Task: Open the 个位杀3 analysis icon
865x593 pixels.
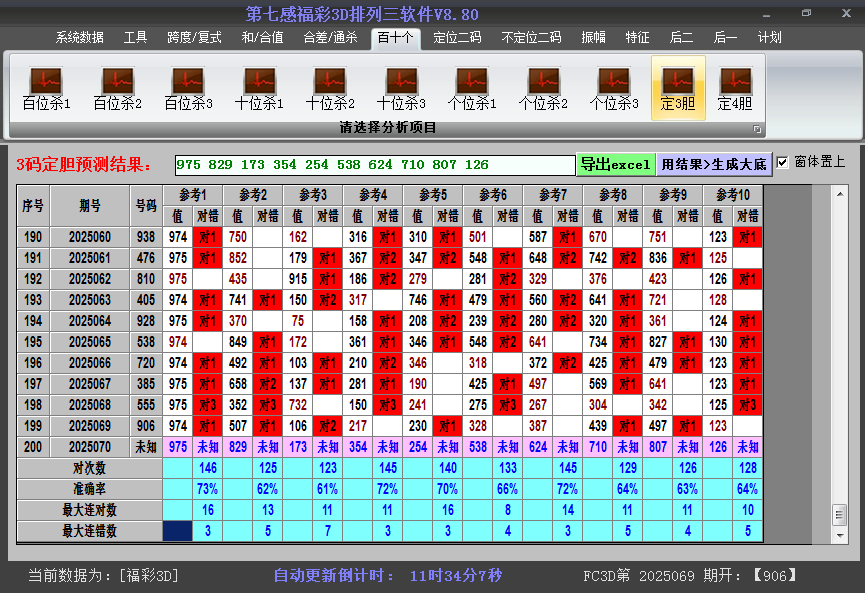Action: coord(613,88)
